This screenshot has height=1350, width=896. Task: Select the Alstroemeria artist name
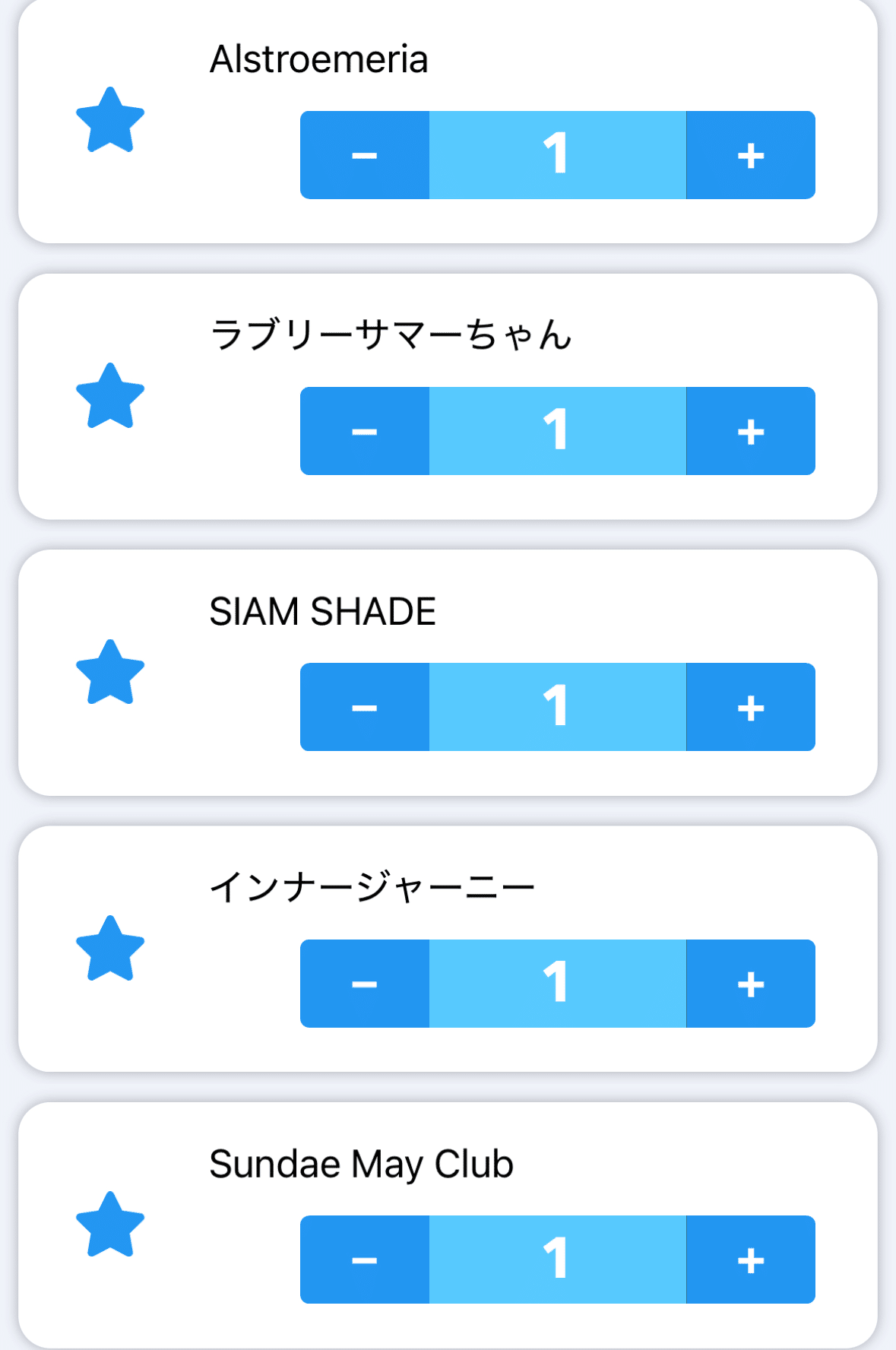pyautogui.click(x=318, y=59)
